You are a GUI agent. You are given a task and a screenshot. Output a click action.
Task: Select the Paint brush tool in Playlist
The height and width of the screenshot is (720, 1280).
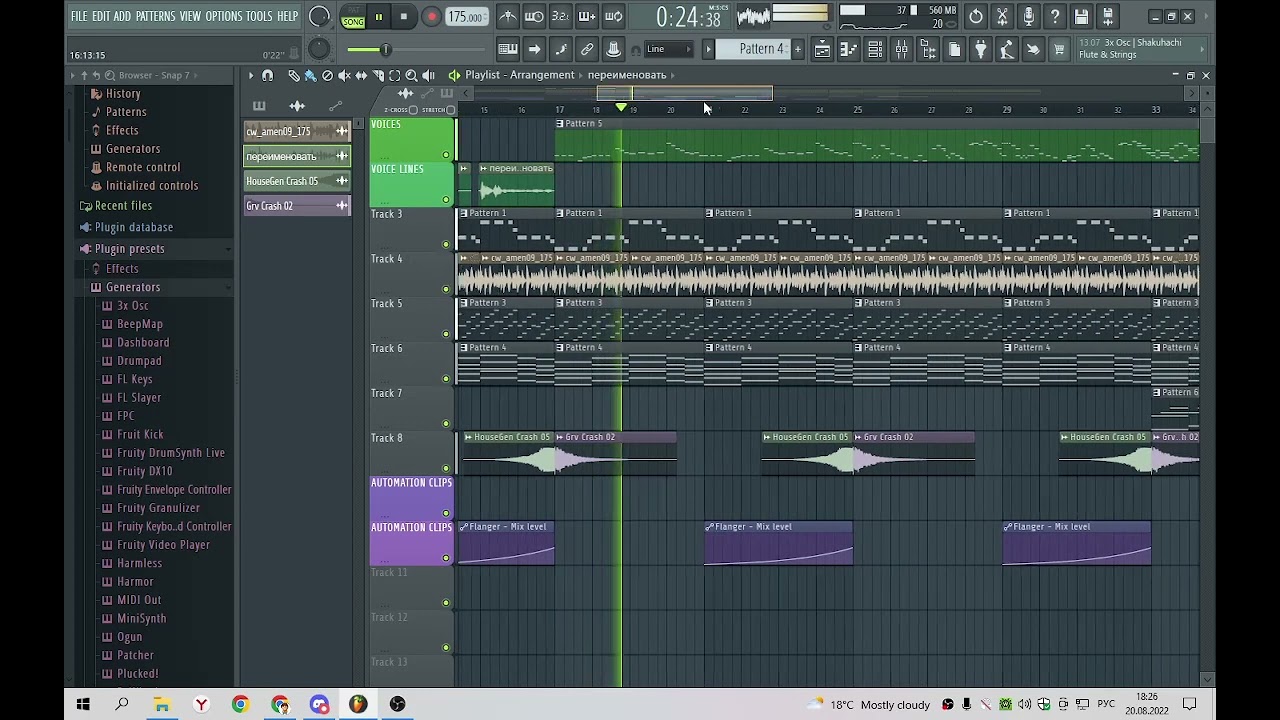point(310,75)
